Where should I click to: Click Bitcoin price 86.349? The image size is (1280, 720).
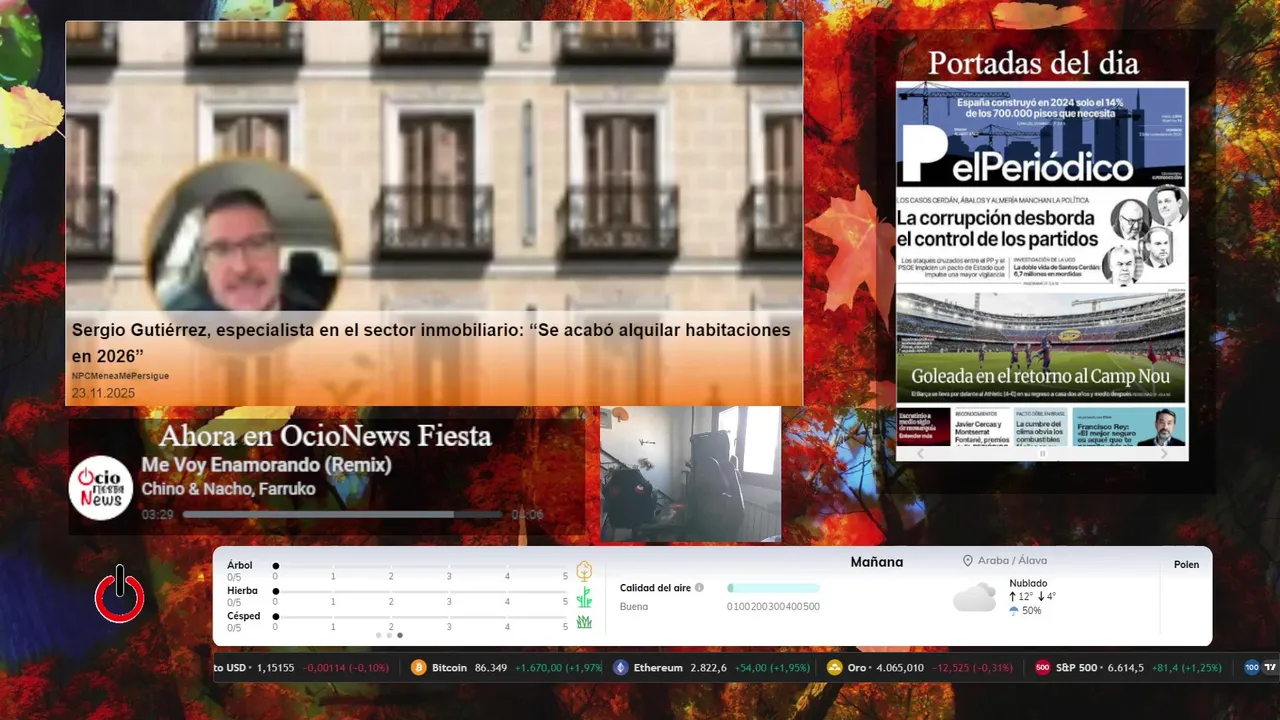click(x=490, y=668)
